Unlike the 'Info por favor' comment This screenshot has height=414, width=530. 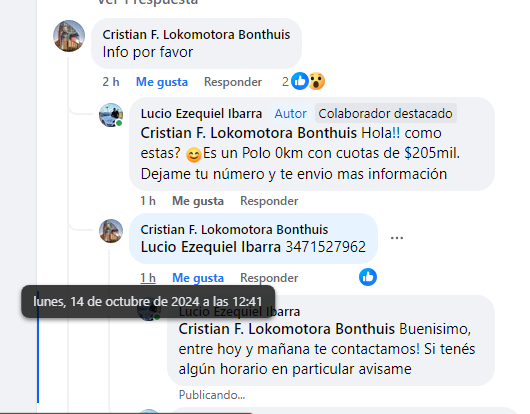(x=162, y=82)
